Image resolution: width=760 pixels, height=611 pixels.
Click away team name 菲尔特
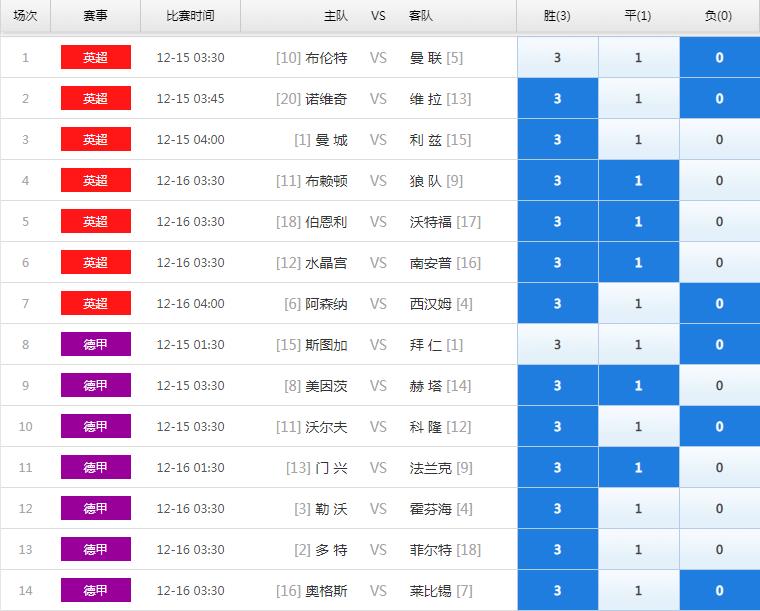(430, 550)
